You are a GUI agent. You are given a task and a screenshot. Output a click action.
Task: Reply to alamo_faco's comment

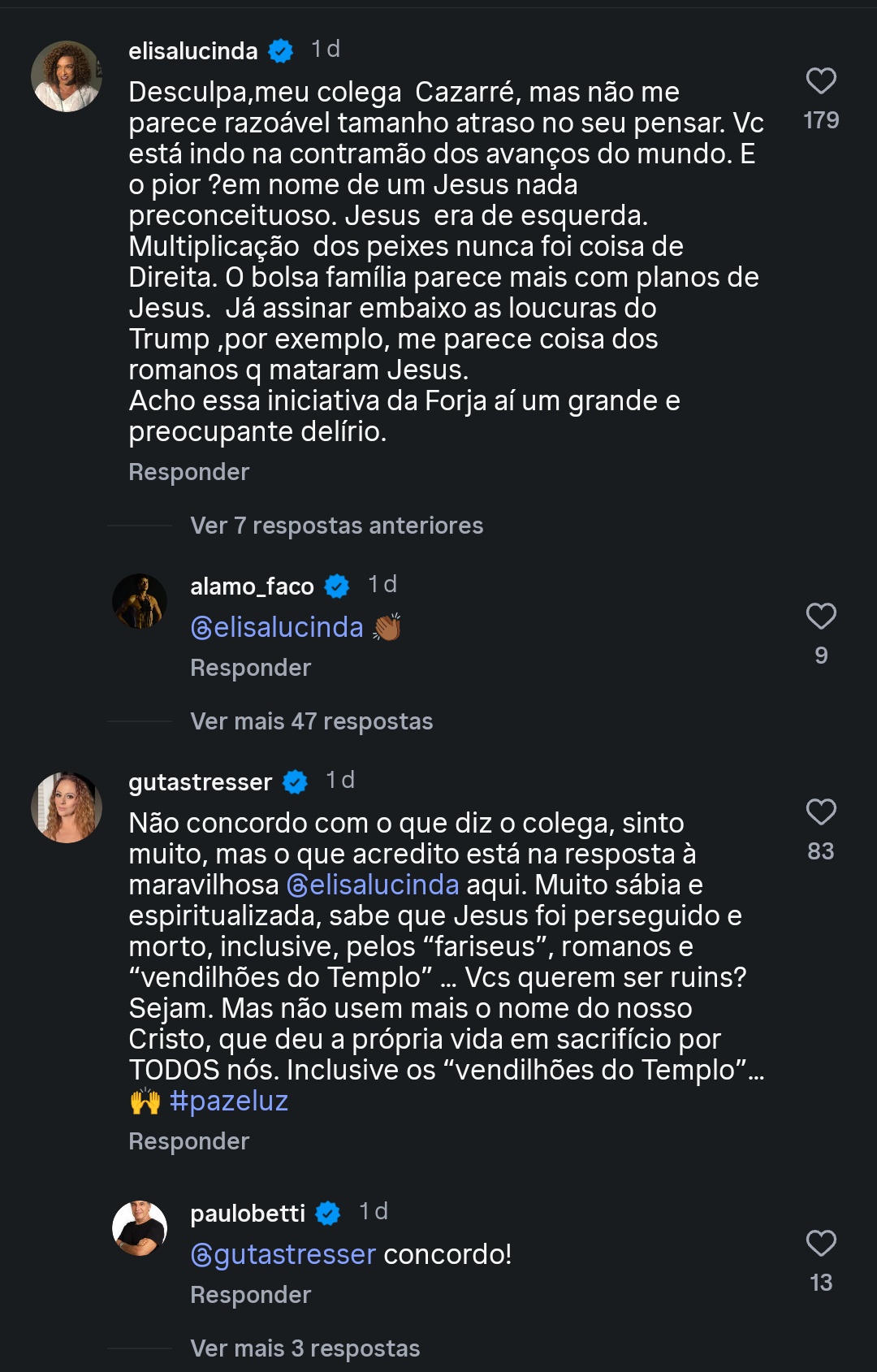point(250,669)
